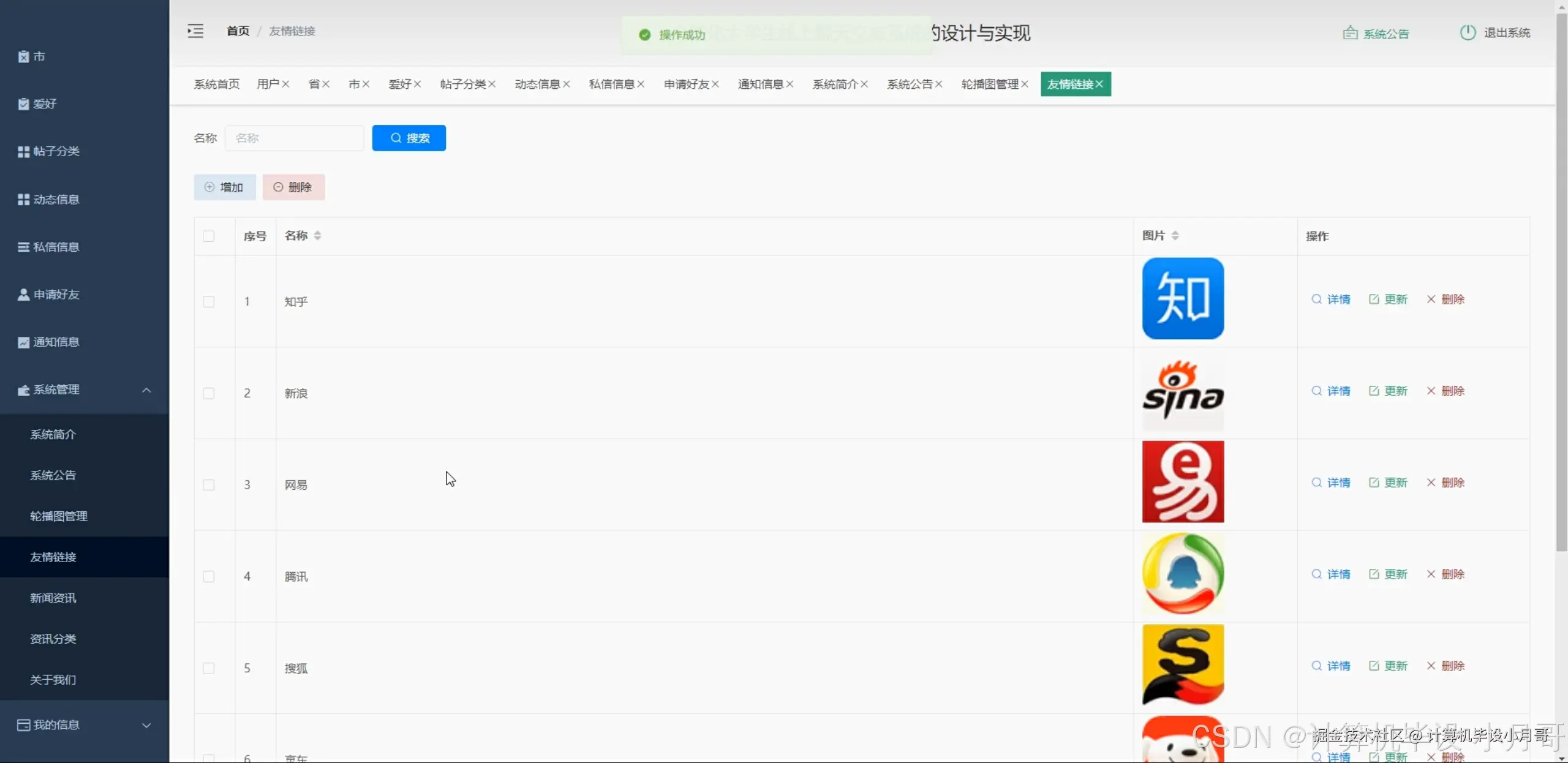Click the 退出系统 power icon
The width and height of the screenshot is (1568, 763).
pos(1468,33)
